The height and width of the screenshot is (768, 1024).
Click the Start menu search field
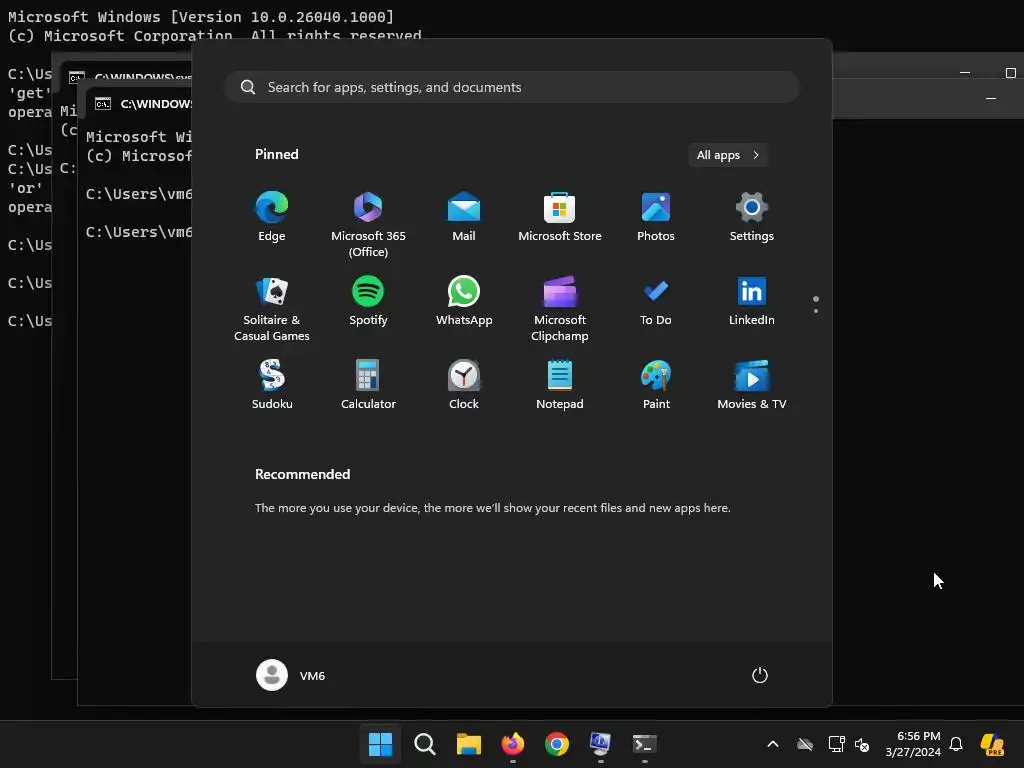(511, 88)
